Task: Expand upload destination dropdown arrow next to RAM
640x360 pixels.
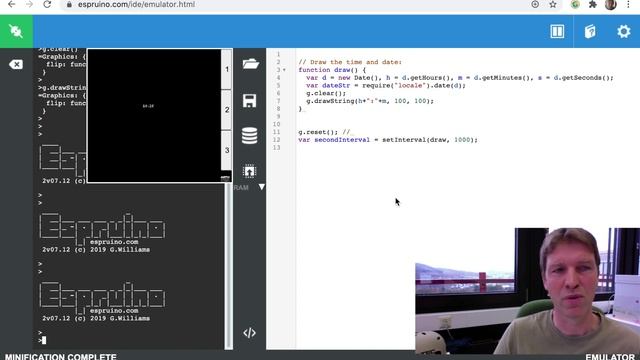Action: click(262, 187)
